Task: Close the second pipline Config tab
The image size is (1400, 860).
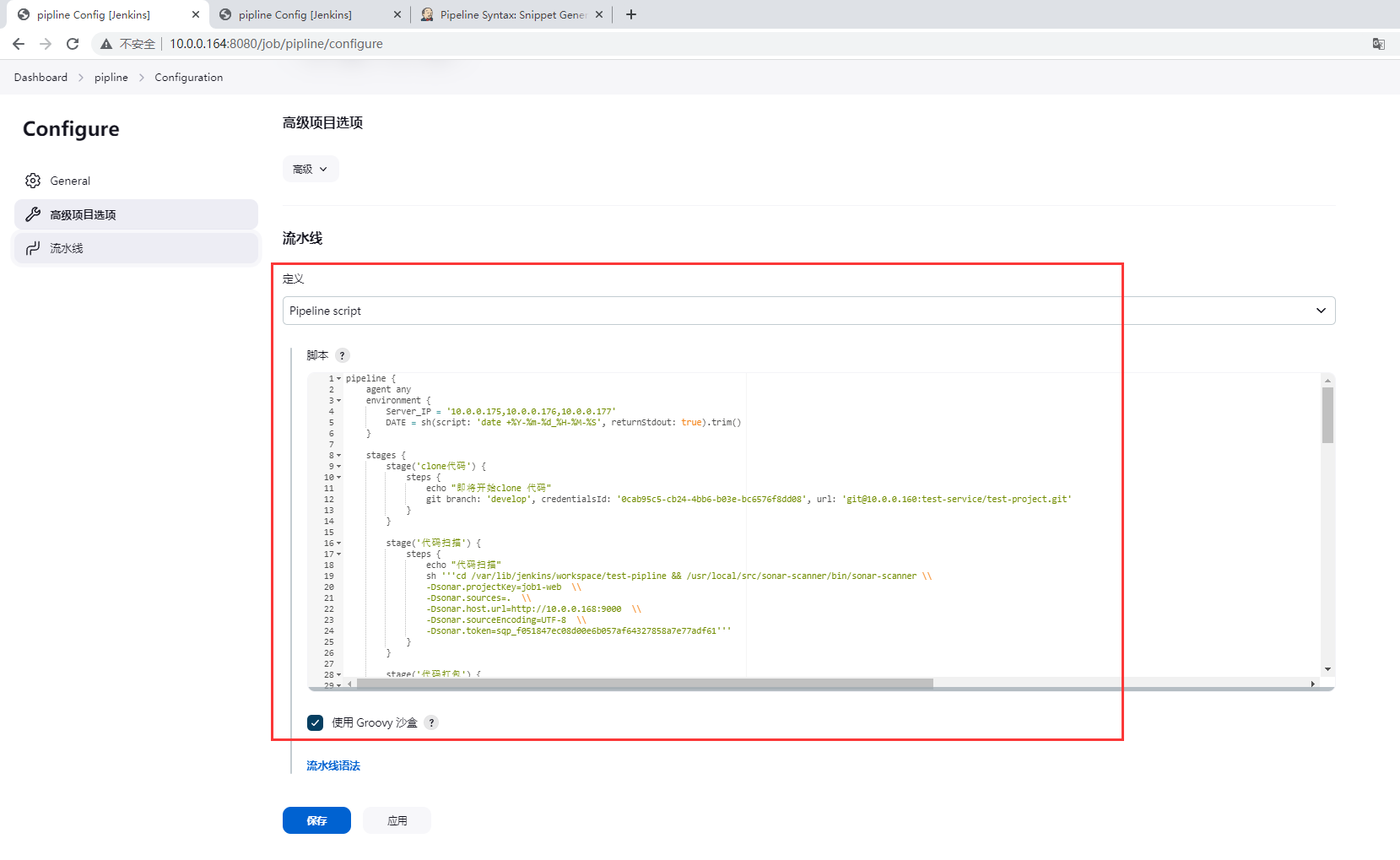Action: click(x=397, y=14)
